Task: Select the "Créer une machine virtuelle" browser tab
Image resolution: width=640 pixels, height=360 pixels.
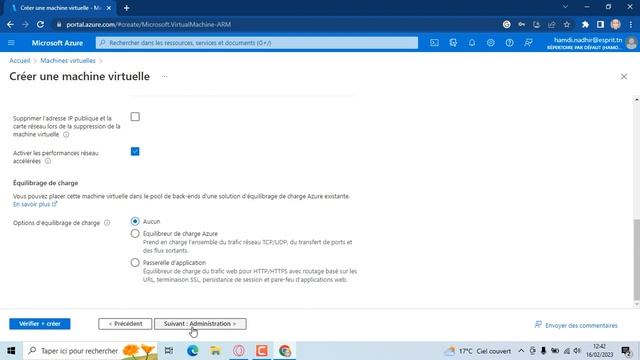Action: 61,8
